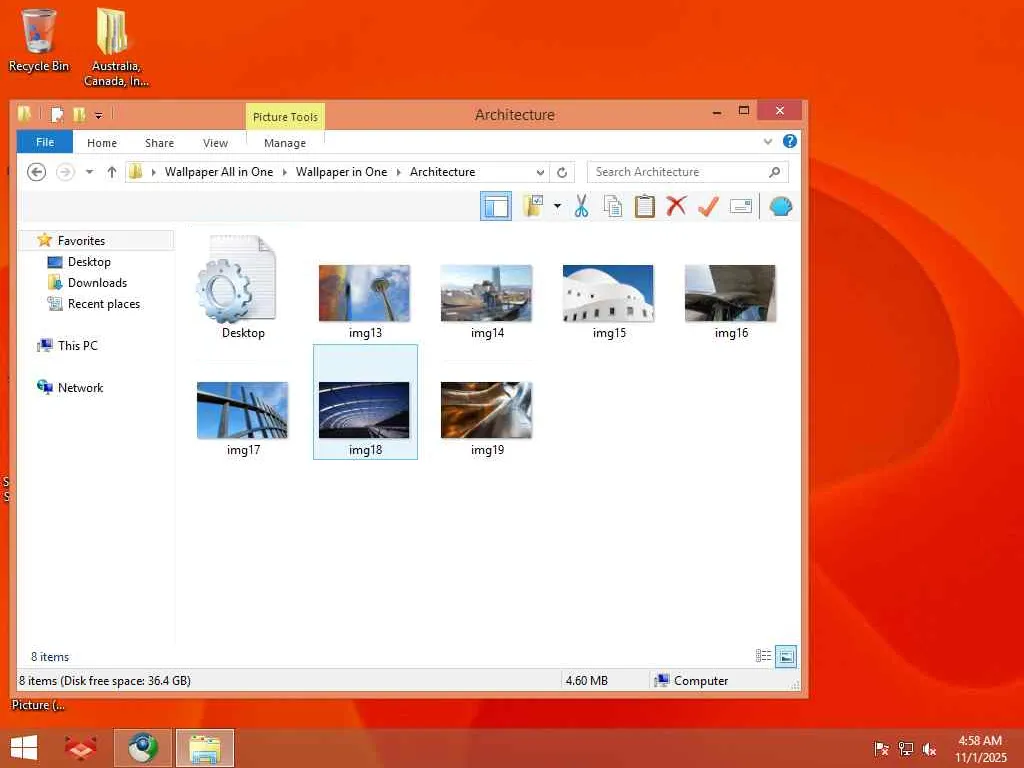Image resolution: width=1024 pixels, height=768 pixels.
Task: Expand chevron after Wallpaper in One
Action: click(398, 172)
